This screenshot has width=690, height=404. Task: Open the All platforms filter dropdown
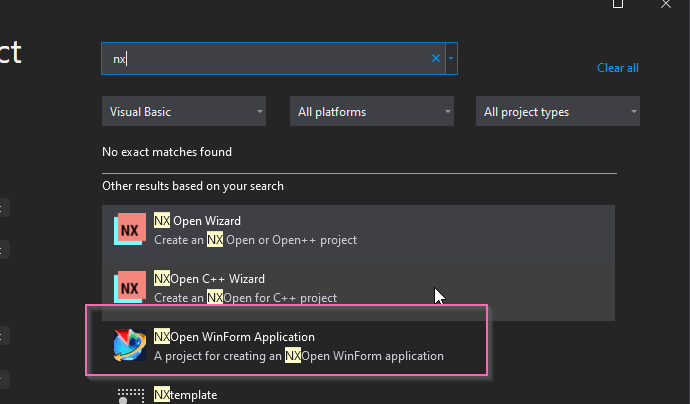tap(372, 111)
